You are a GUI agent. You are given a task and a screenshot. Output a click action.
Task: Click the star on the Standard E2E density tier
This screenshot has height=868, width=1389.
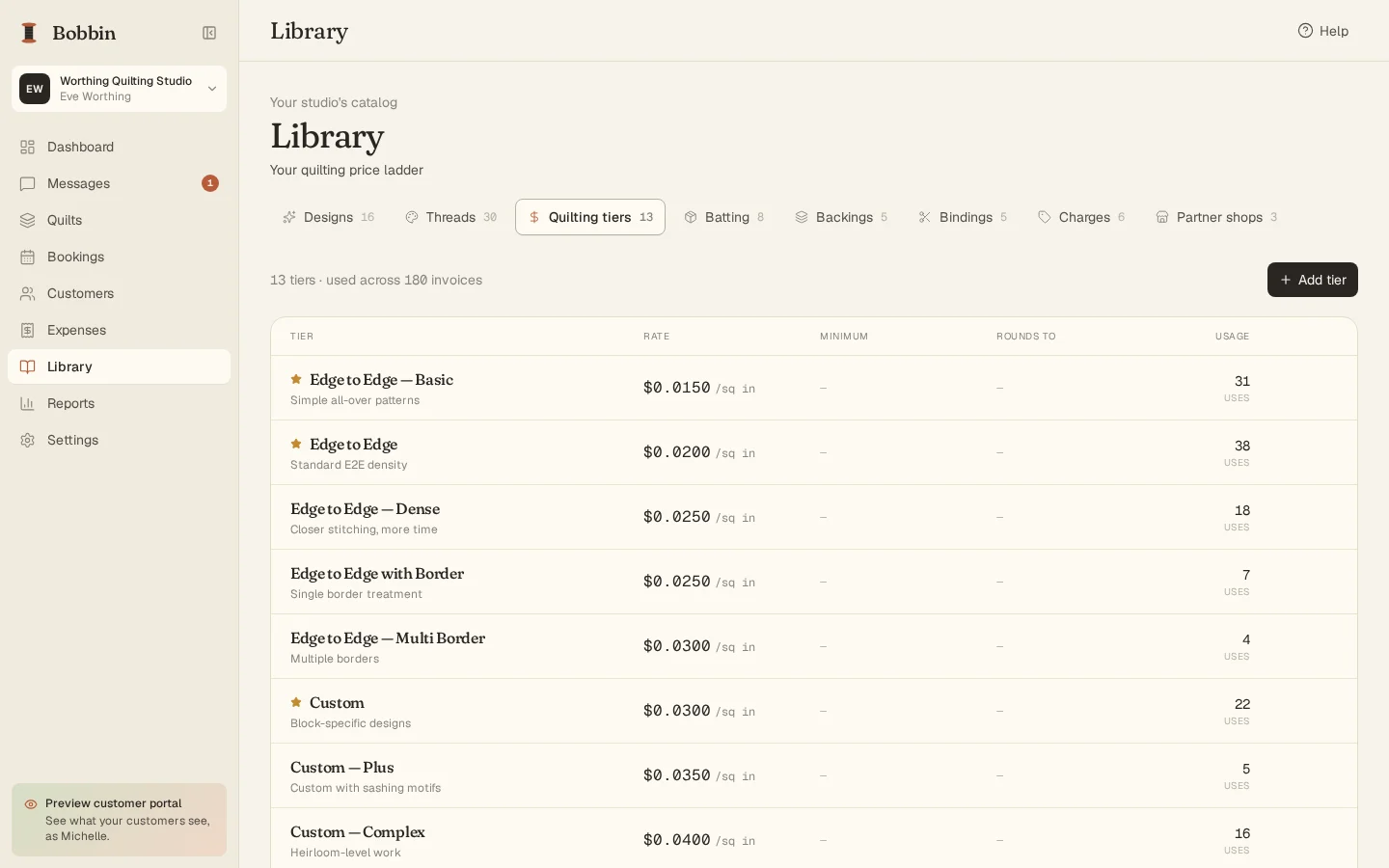point(296,444)
